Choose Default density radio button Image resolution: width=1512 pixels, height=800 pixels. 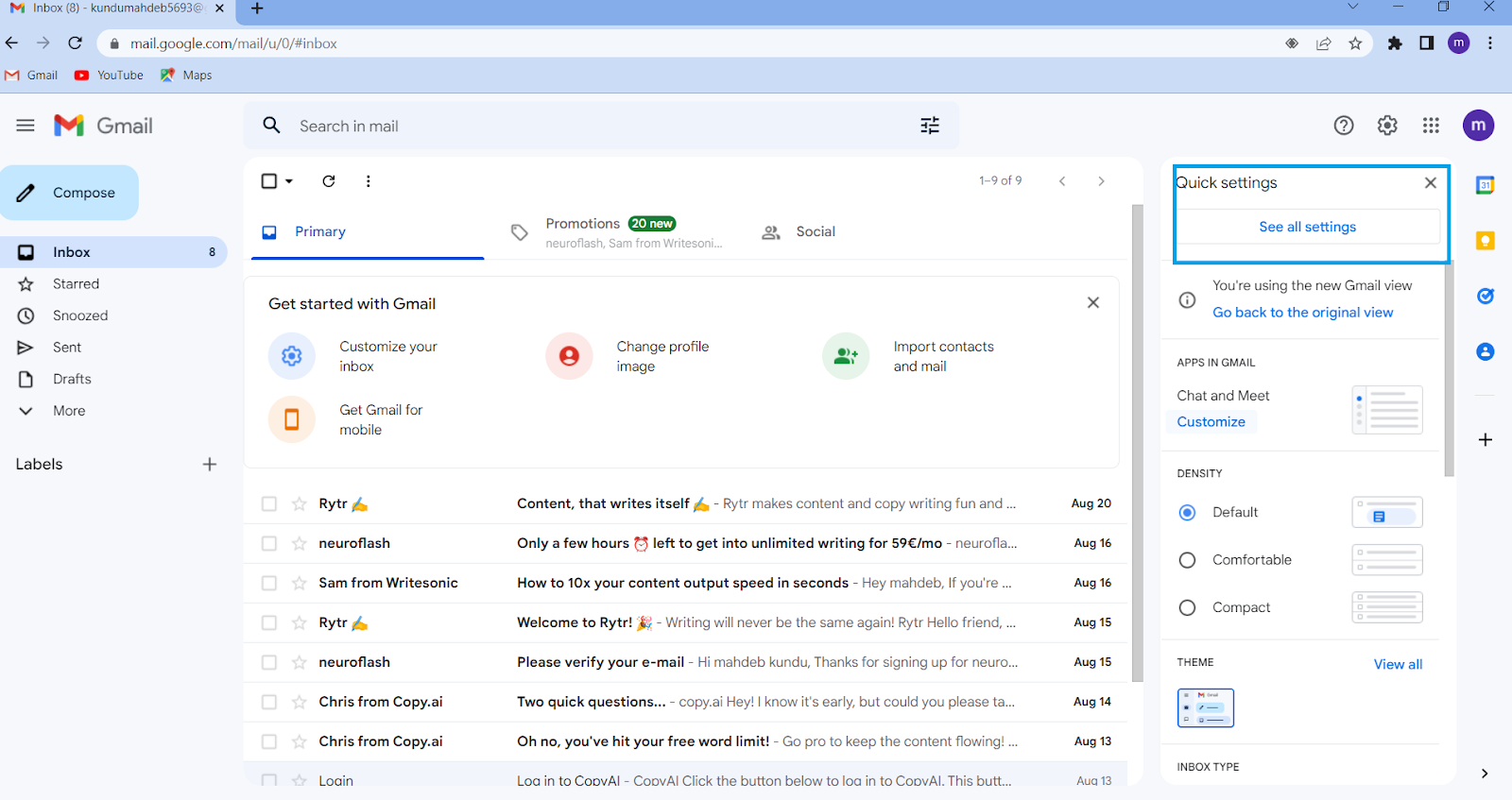1188,513
